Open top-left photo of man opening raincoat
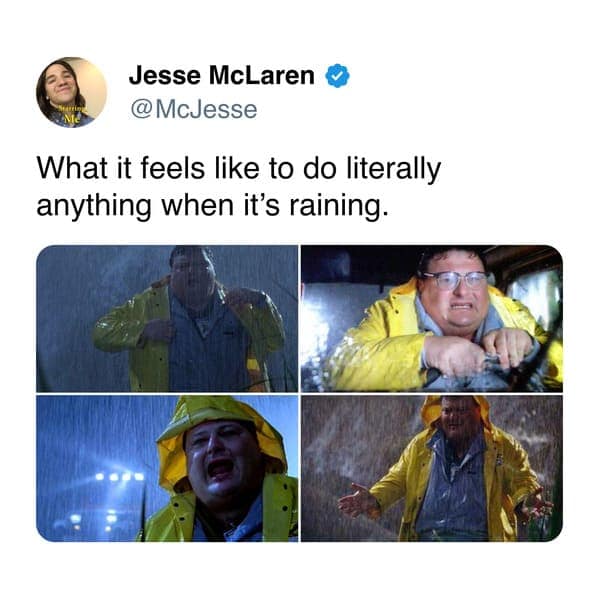This screenshot has height=599, width=599. (x=167, y=318)
